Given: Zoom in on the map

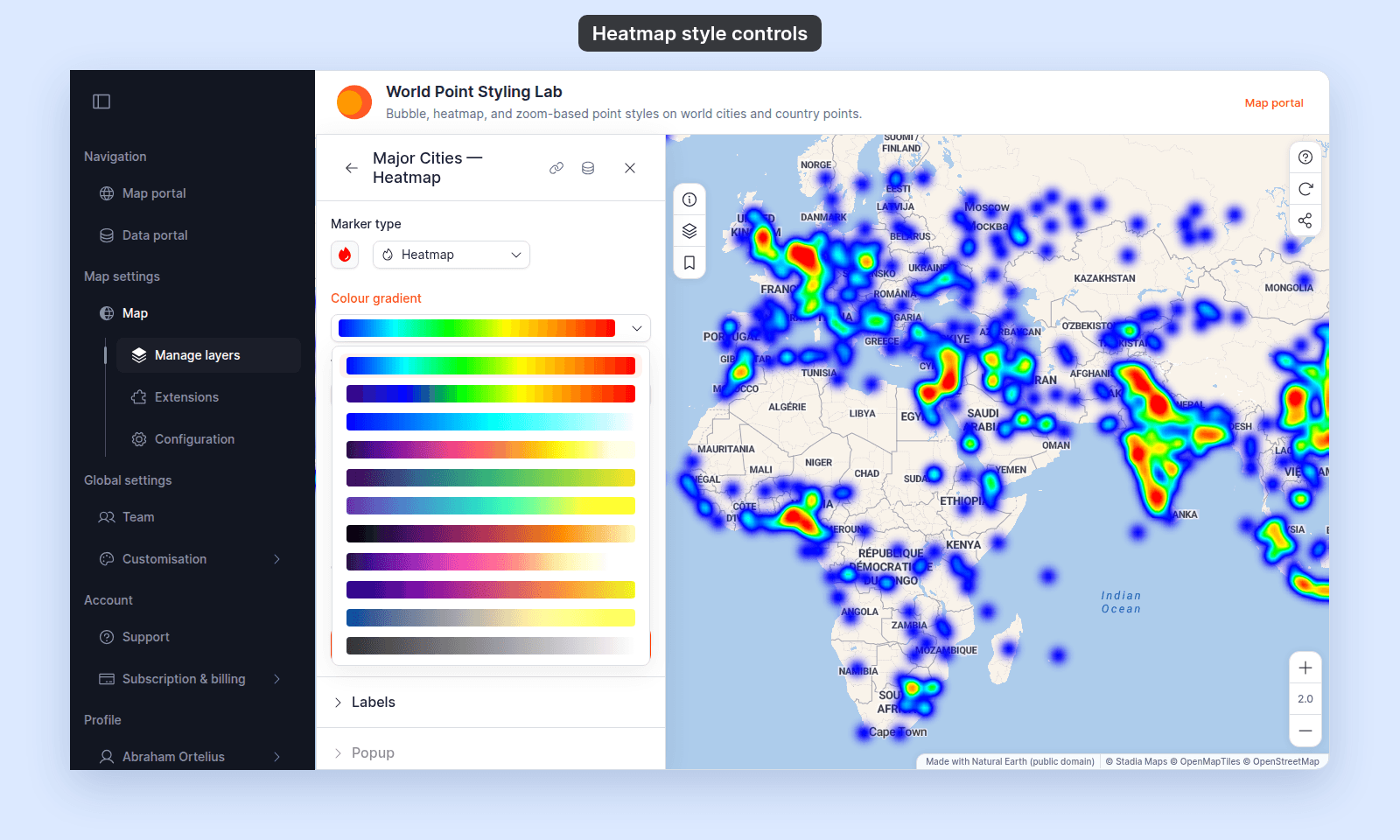Looking at the screenshot, I should tap(1305, 668).
